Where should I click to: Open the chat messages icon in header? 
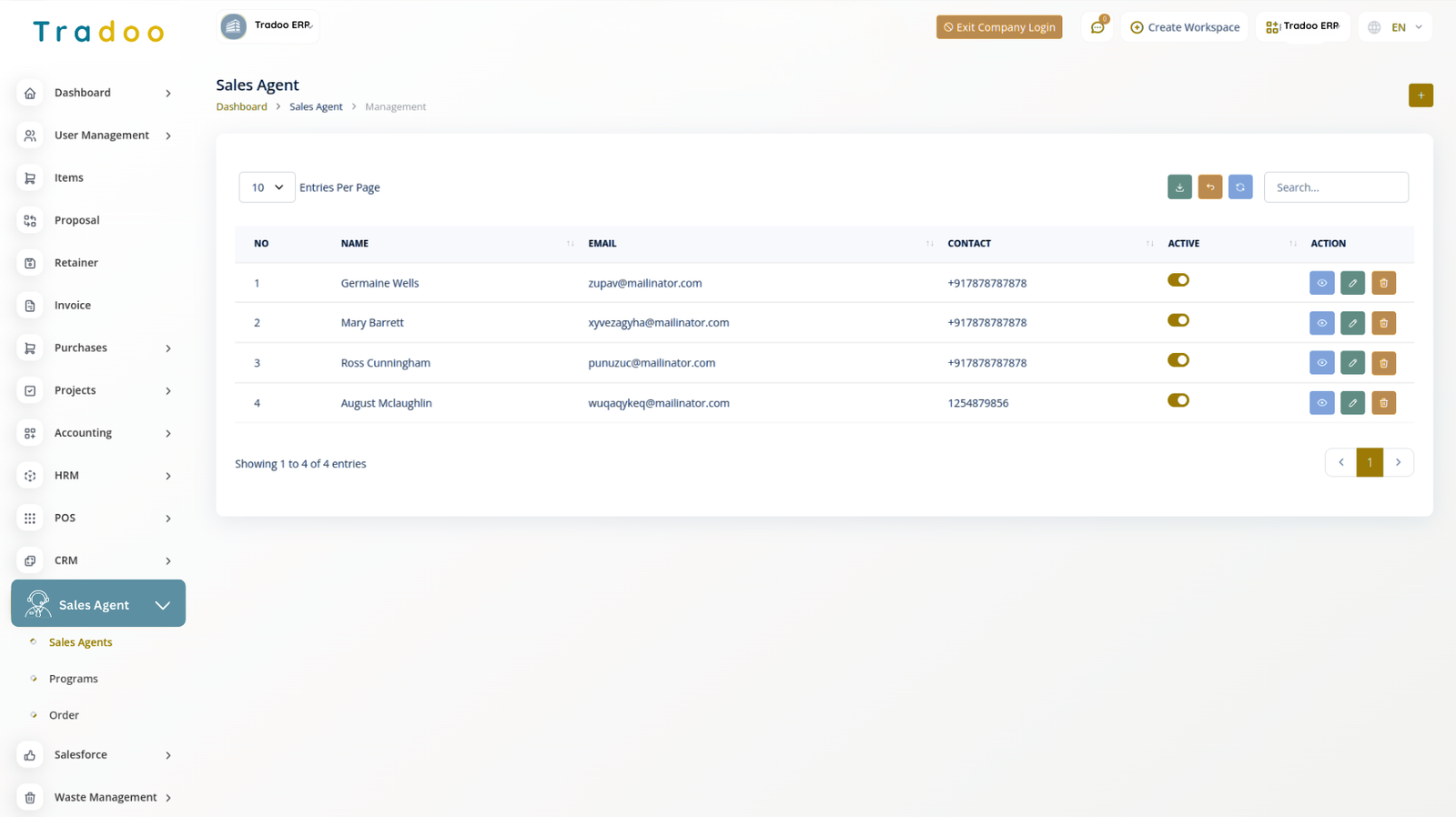coord(1097,27)
